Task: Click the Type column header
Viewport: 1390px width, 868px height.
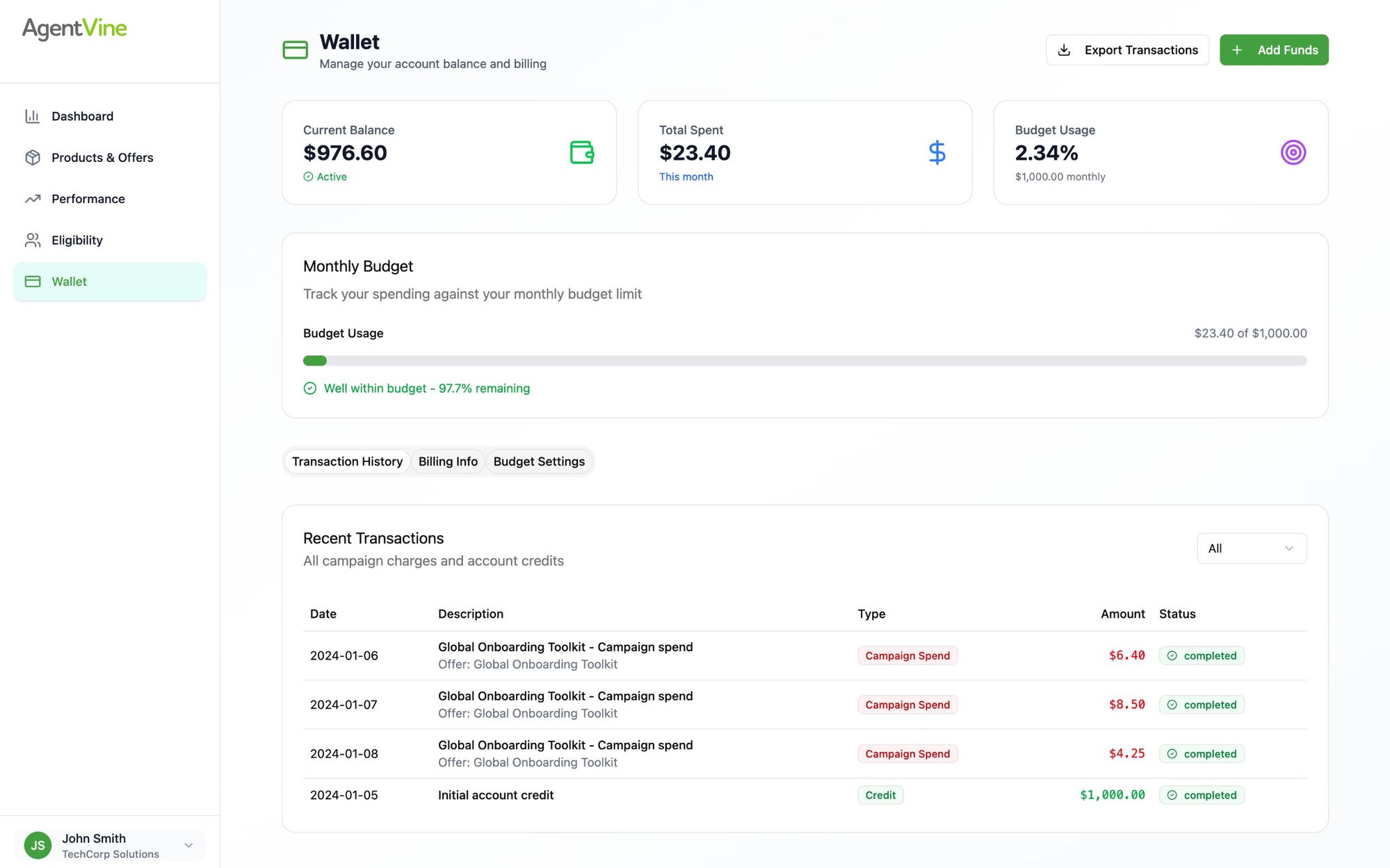Action: tap(871, 614)
